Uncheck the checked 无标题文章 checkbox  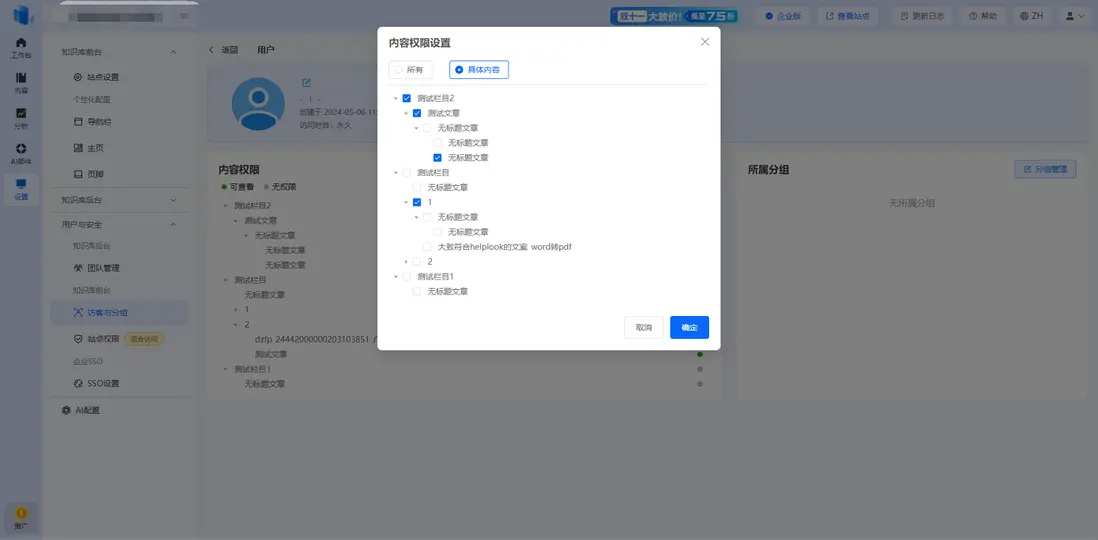pos(438,158)
